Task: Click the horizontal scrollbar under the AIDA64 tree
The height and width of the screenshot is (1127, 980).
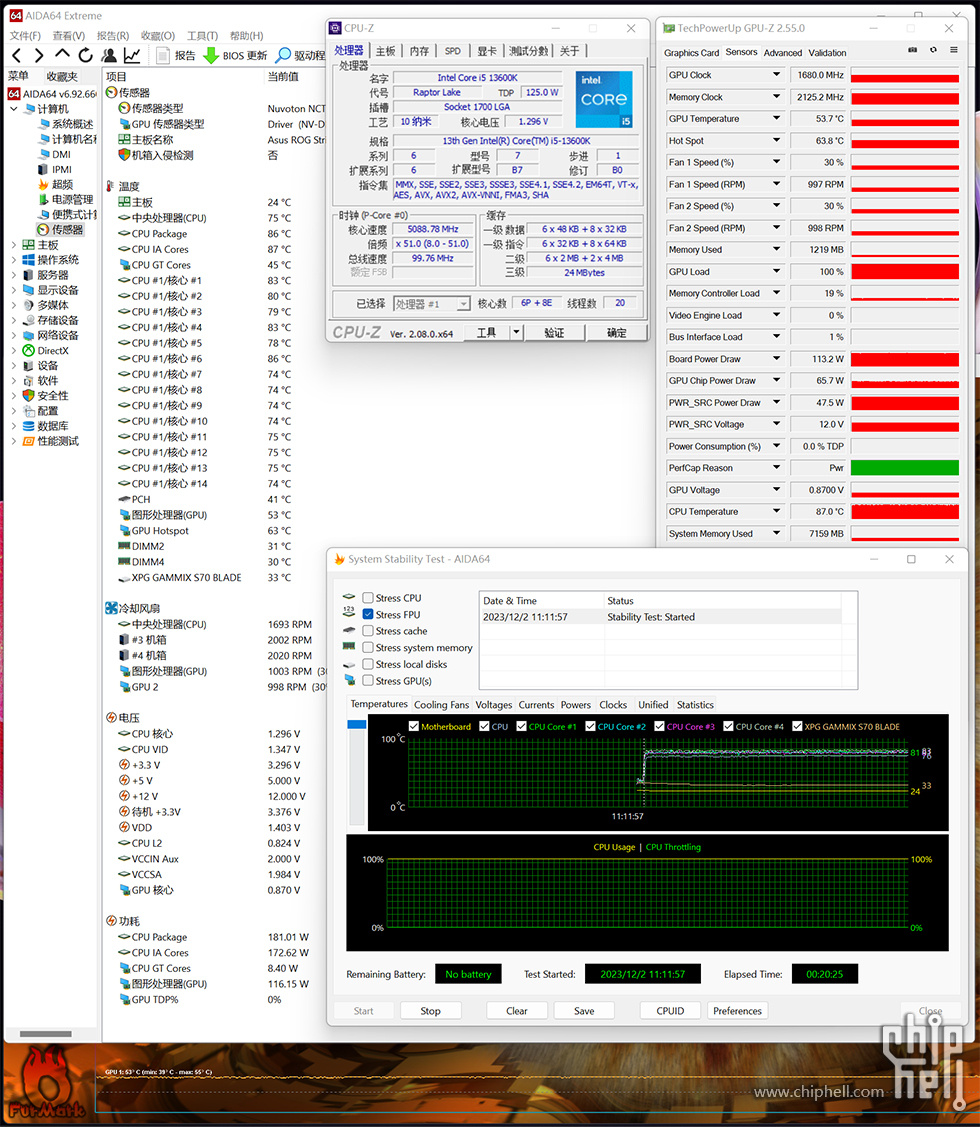Action: tap(45, 1034)
